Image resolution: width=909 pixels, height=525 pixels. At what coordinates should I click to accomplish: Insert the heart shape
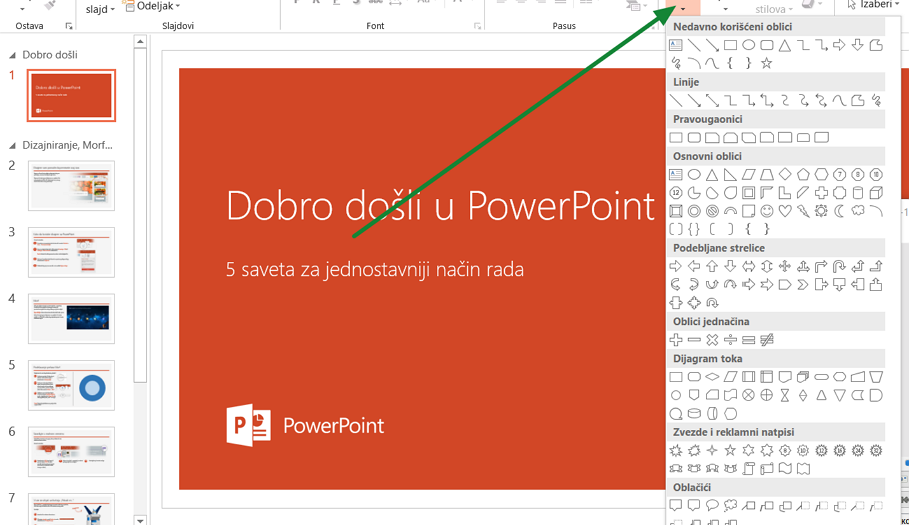[785, 211]
